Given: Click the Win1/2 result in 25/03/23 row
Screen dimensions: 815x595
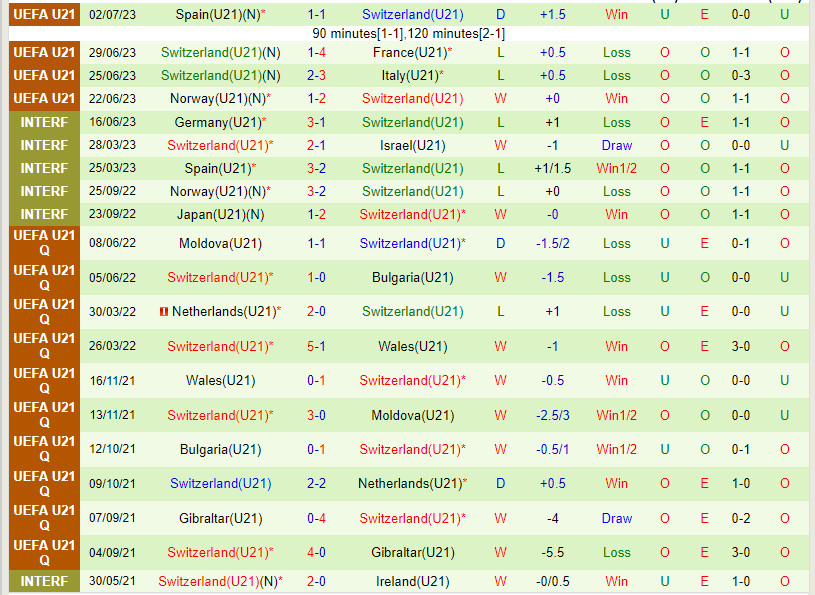Looking at the screenshot, I should tap(616, 168).
